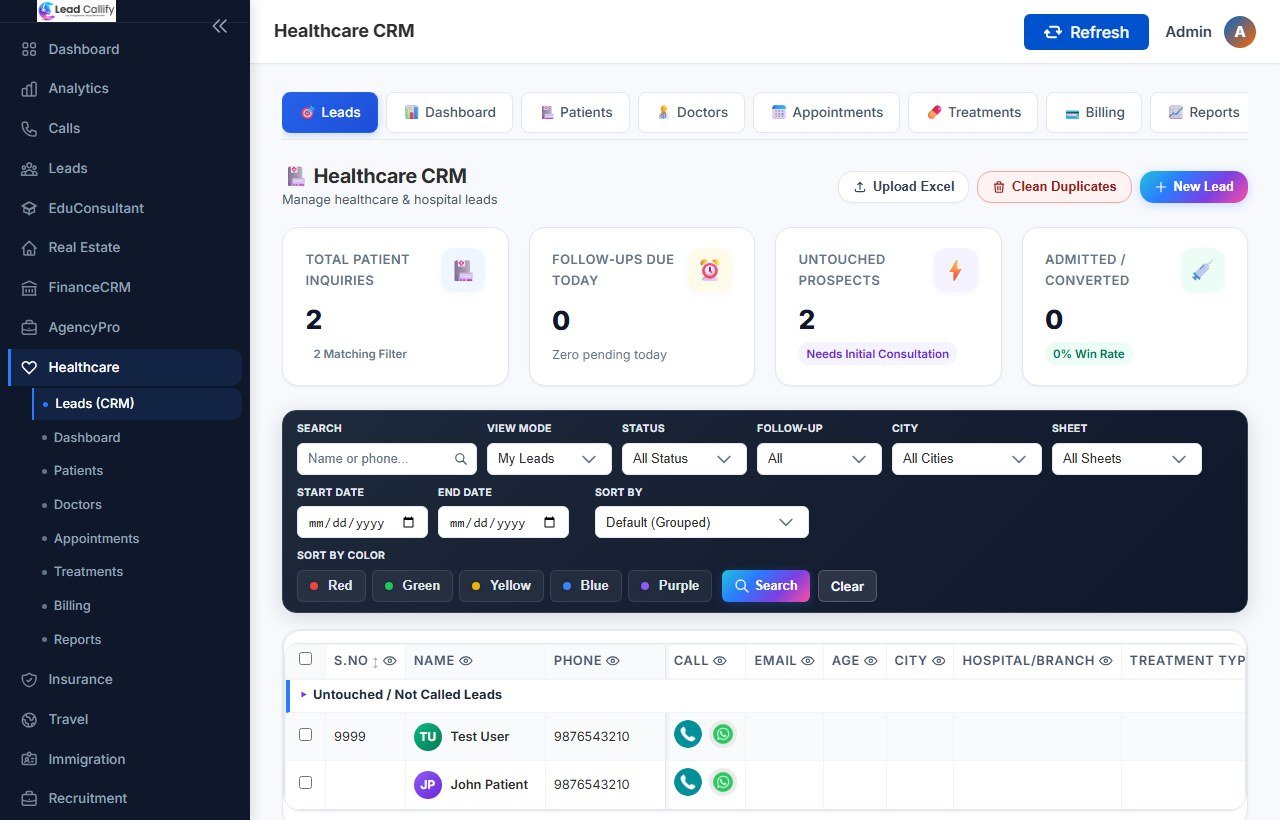Toggle visibility eye of PHONE column

613,661
